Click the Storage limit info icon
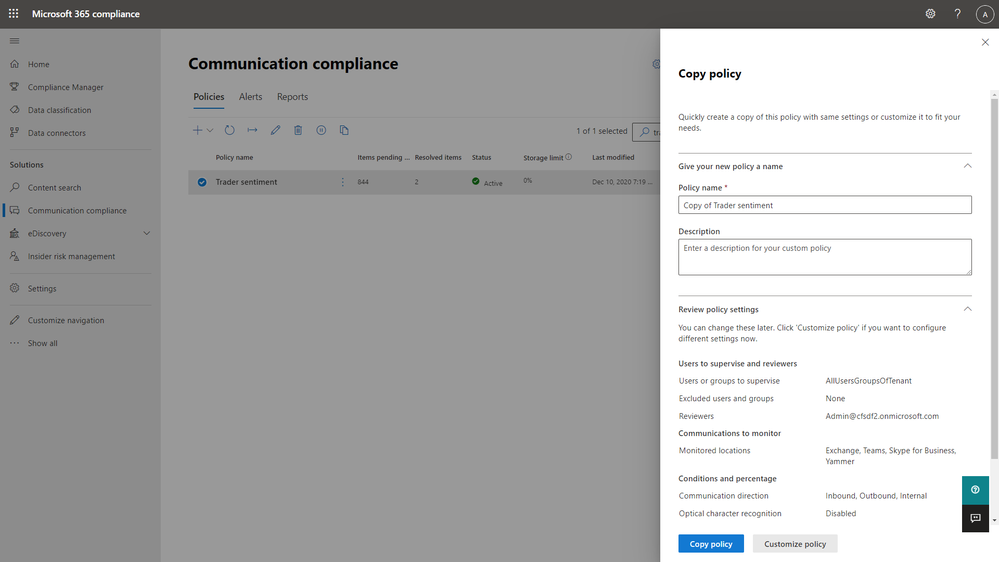 (x=568, y=157)
